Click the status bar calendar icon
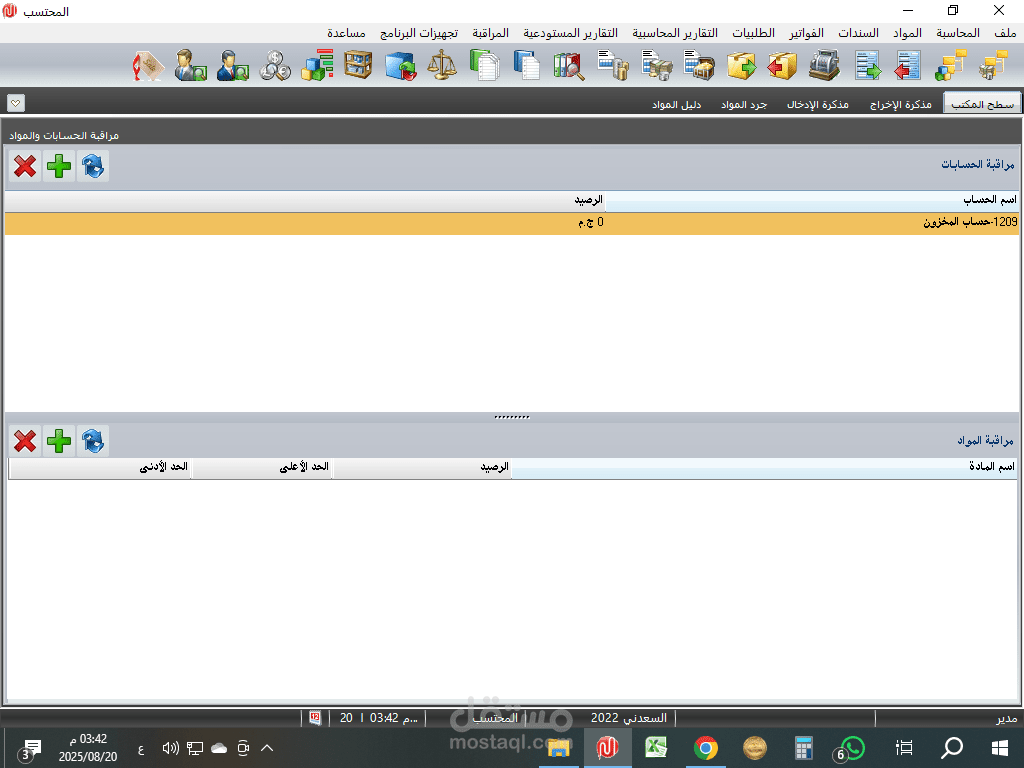 coord(315,718)
